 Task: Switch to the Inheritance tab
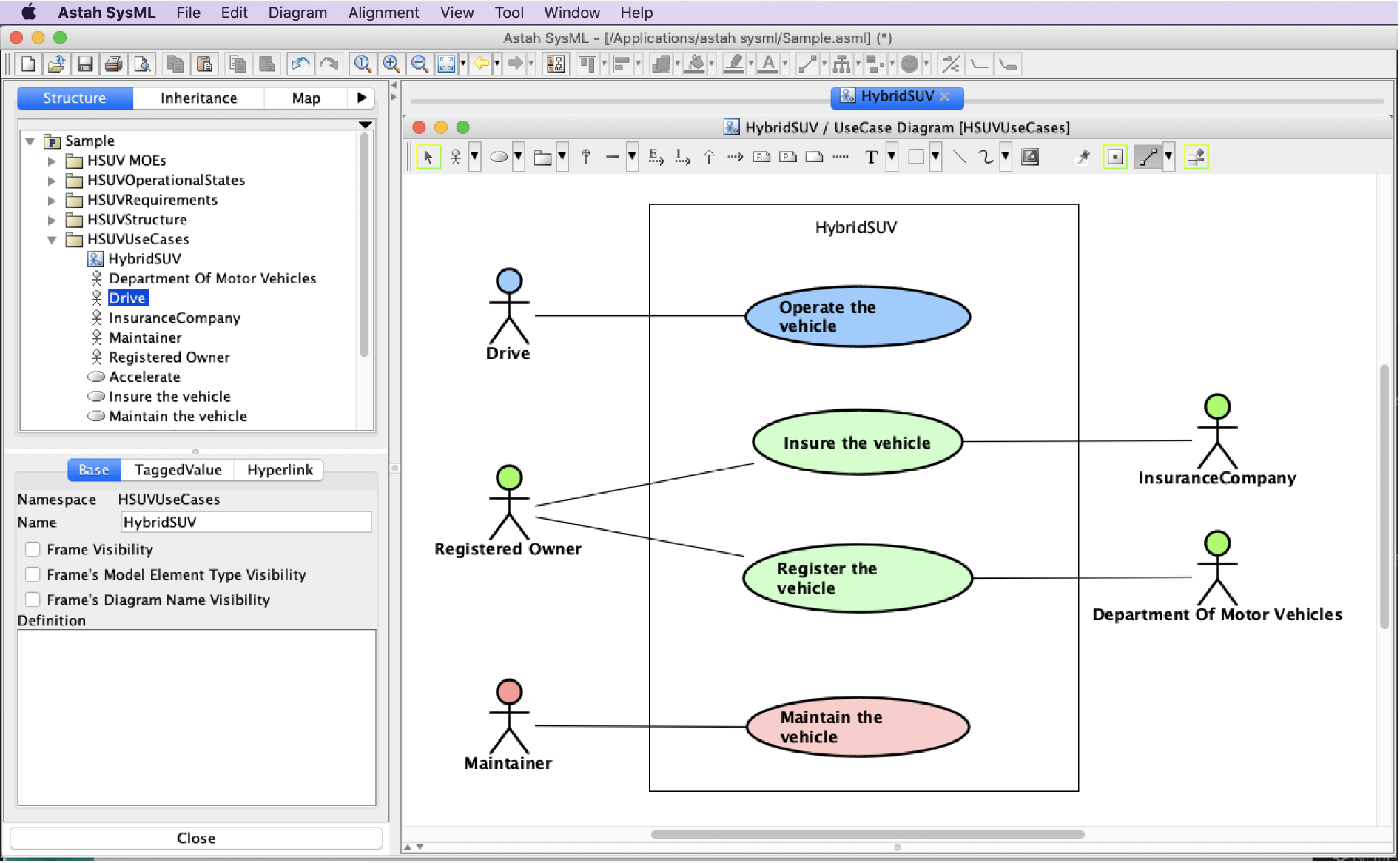(x=198, y=98)
